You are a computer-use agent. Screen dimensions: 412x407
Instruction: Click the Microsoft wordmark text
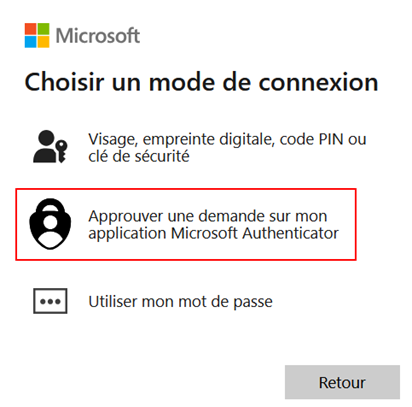(x=98, y=35)
